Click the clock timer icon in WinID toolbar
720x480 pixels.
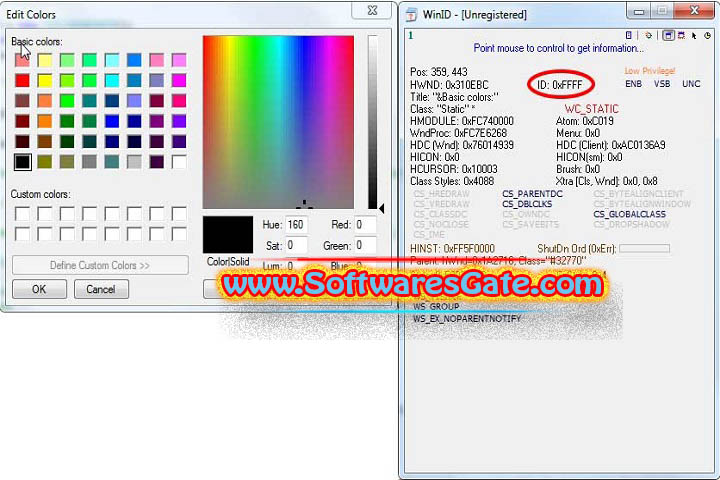(708, 35)
